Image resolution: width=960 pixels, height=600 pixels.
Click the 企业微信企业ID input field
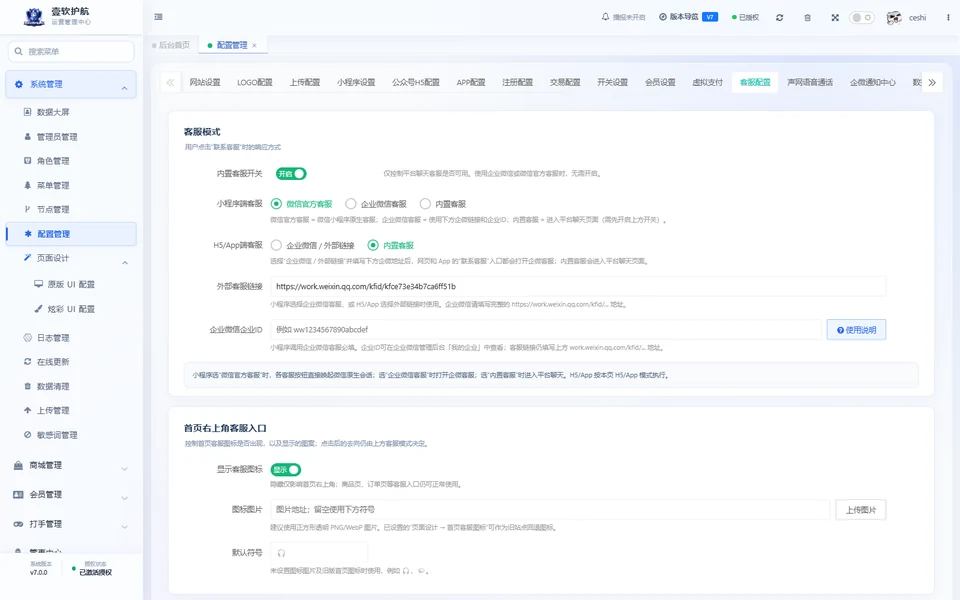[546, 330]
